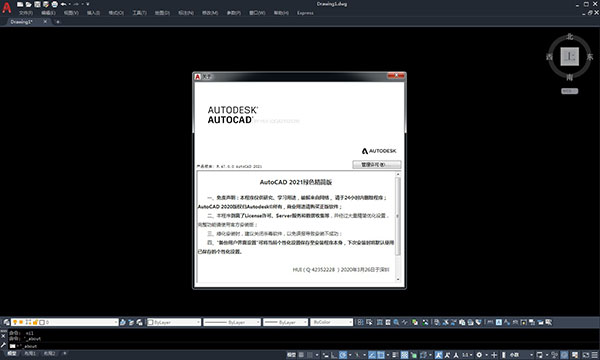Toggle ortho mode in status bar
Viewport: 600px width, 360px height.
click(335, 355)
